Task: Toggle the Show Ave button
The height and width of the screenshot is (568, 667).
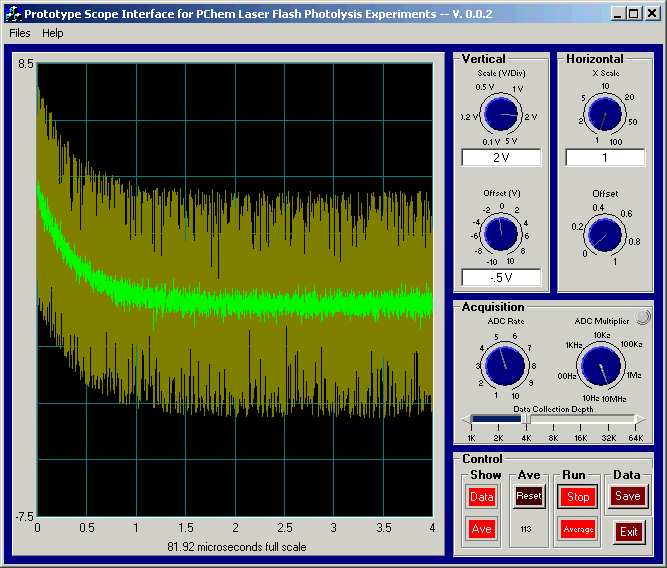Action: tap(482, 528)
